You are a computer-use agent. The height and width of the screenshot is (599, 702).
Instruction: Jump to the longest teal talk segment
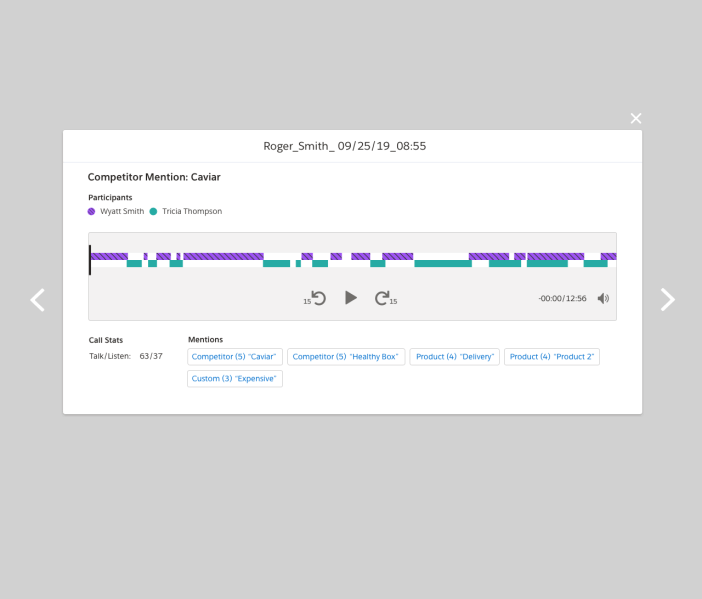click(x=443, y=263)
